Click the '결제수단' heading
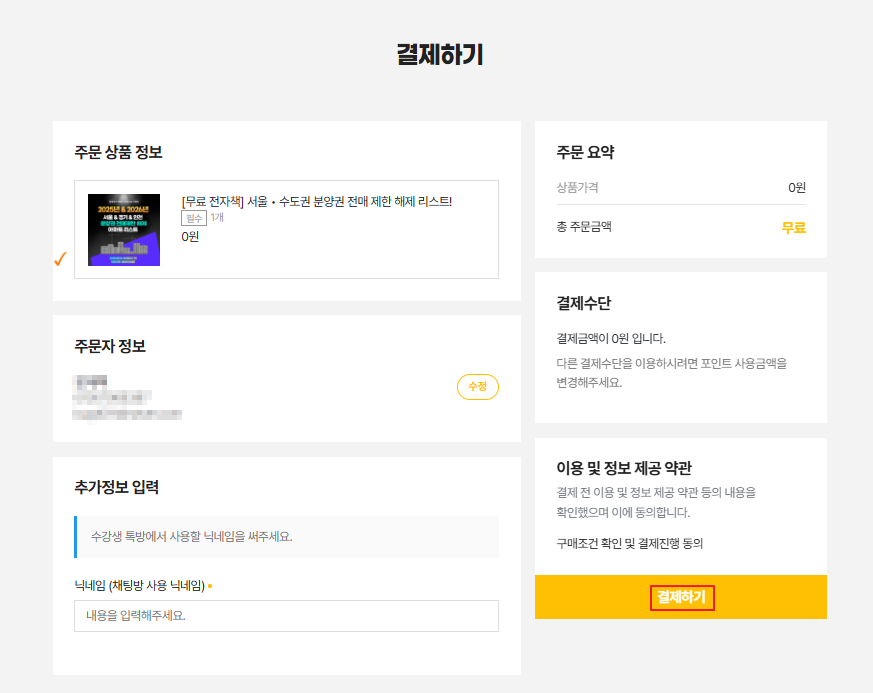This screenshot has height=693, width=873. (583, 303)
